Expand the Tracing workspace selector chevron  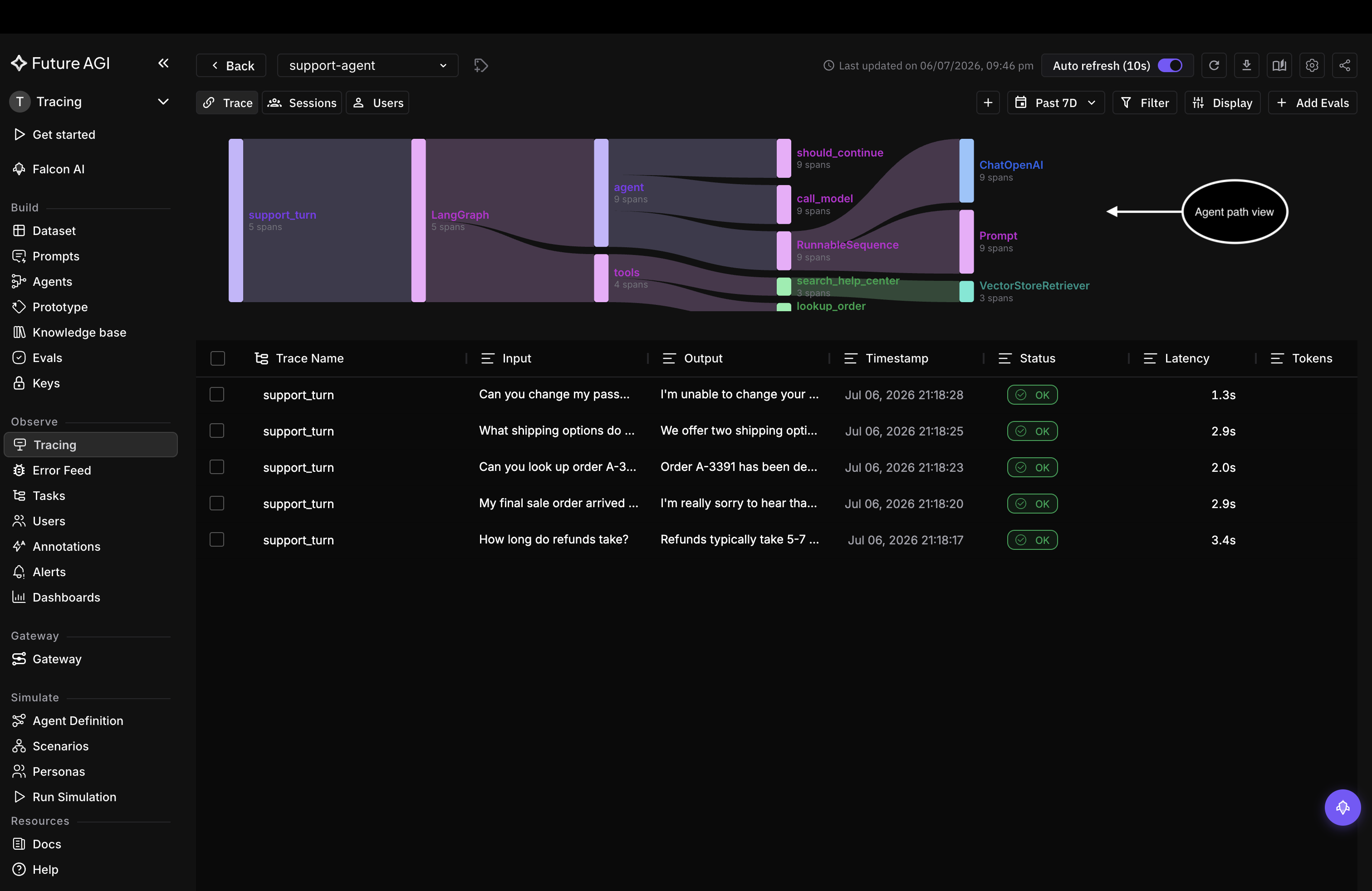click(x=163, y=102)
